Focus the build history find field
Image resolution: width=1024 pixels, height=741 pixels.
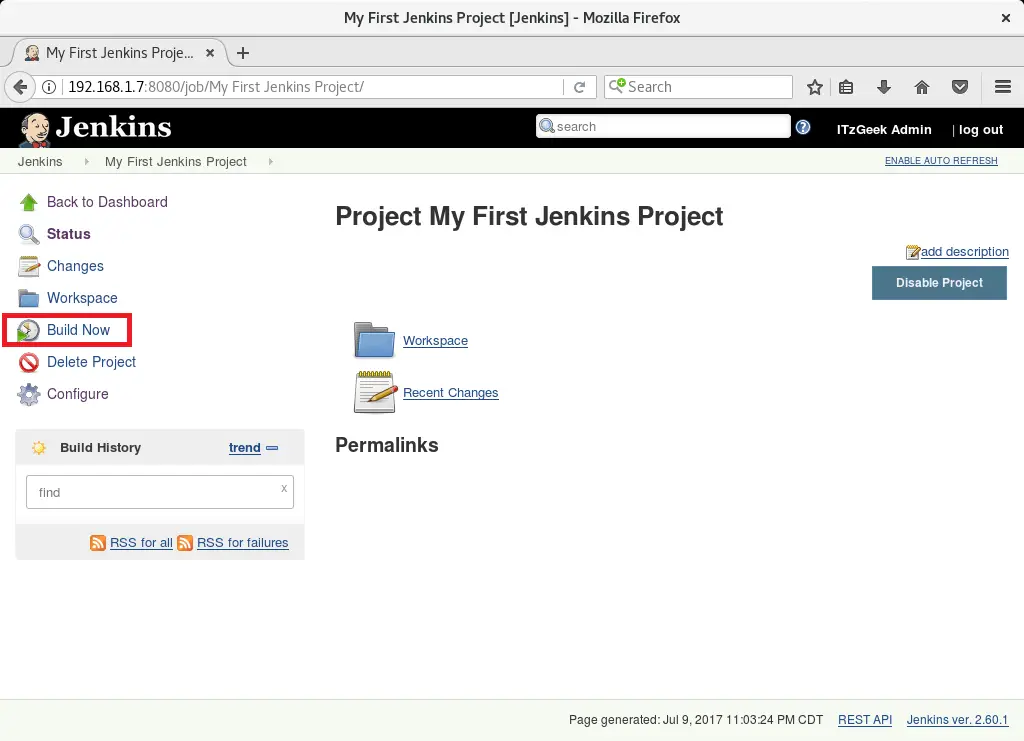[x=159, y=492]
